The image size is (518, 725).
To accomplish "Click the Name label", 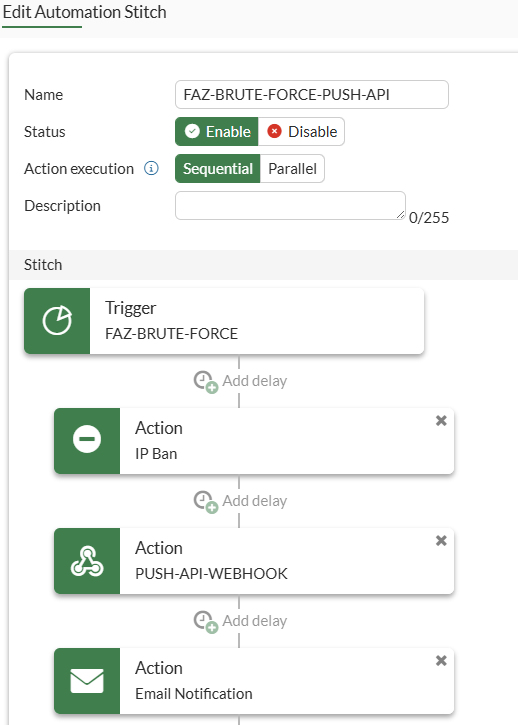I will coord(43,95).
